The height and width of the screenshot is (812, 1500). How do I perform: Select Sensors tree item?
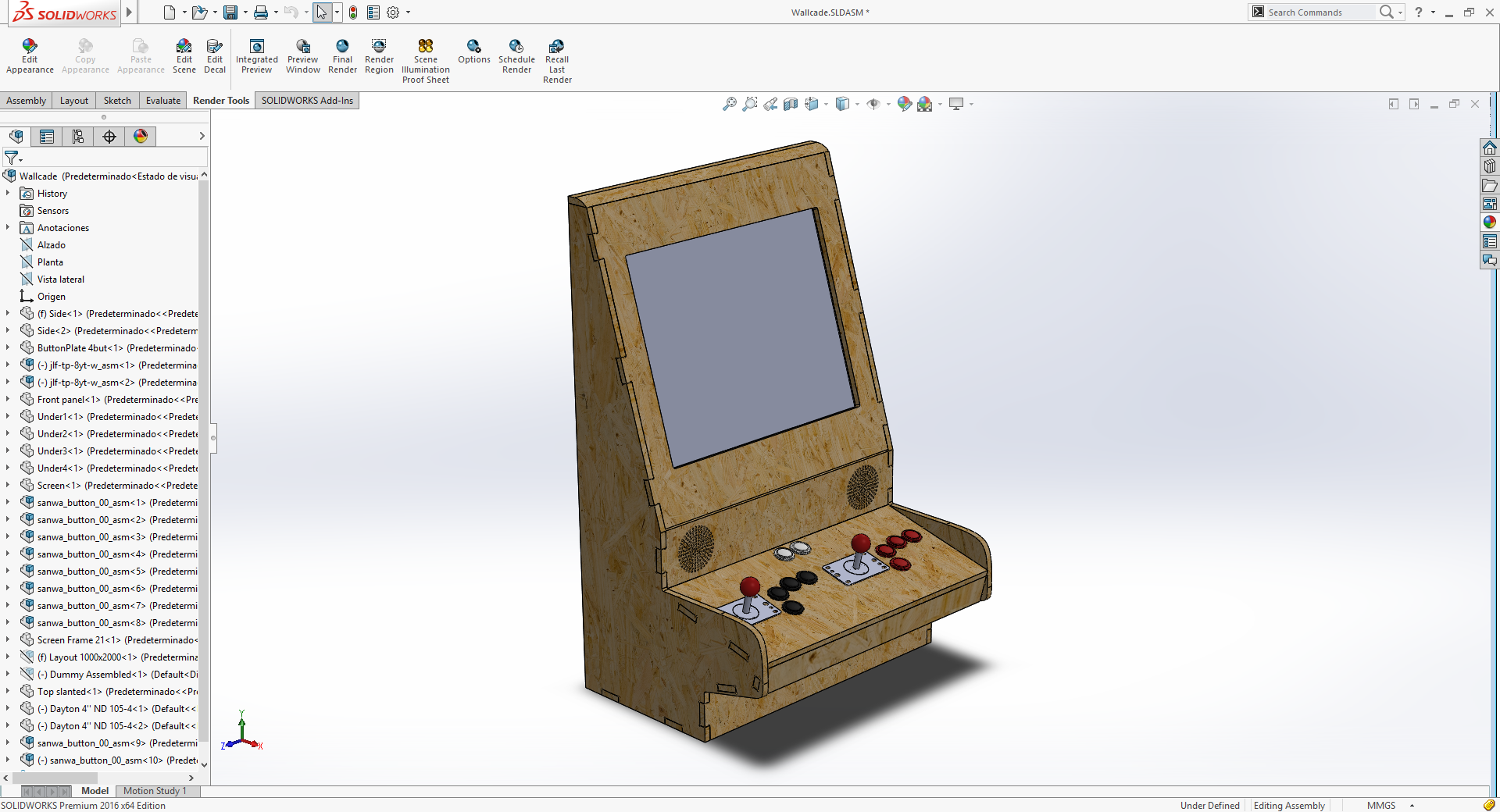pyautogui.click(x=53, y=210)
